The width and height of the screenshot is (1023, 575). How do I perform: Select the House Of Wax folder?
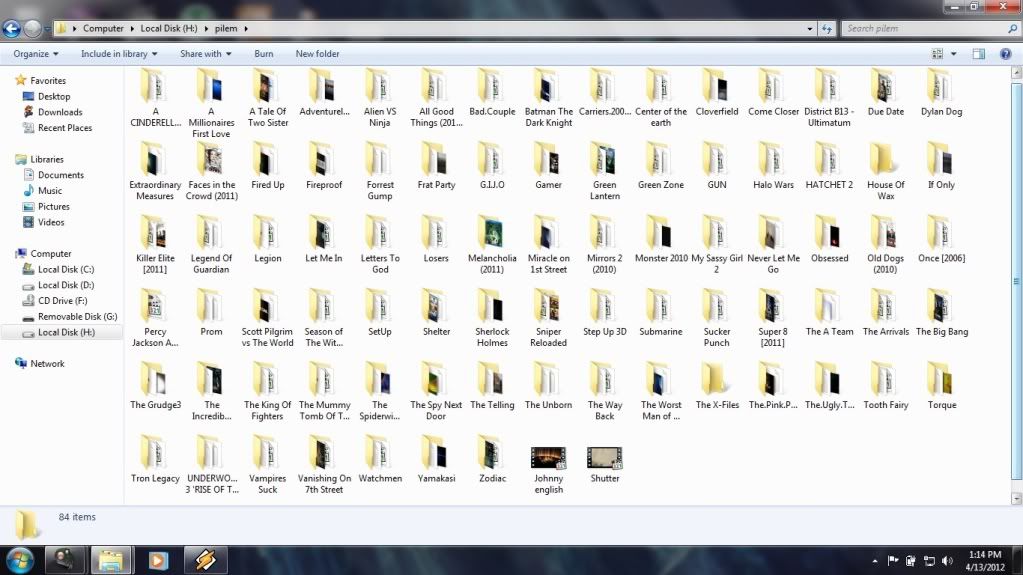[x=885, y=172]
